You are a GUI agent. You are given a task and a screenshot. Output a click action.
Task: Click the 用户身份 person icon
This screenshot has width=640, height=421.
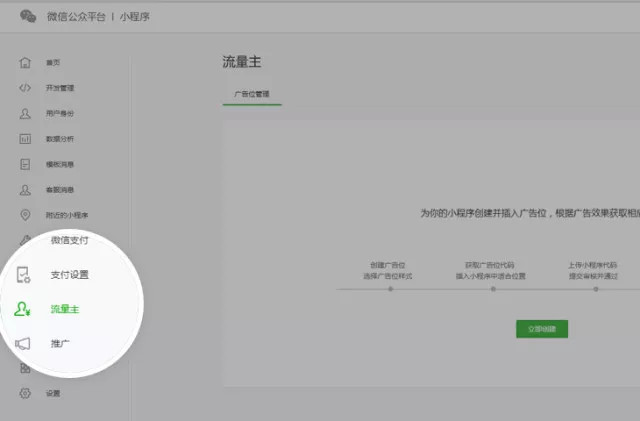[25, 113]
